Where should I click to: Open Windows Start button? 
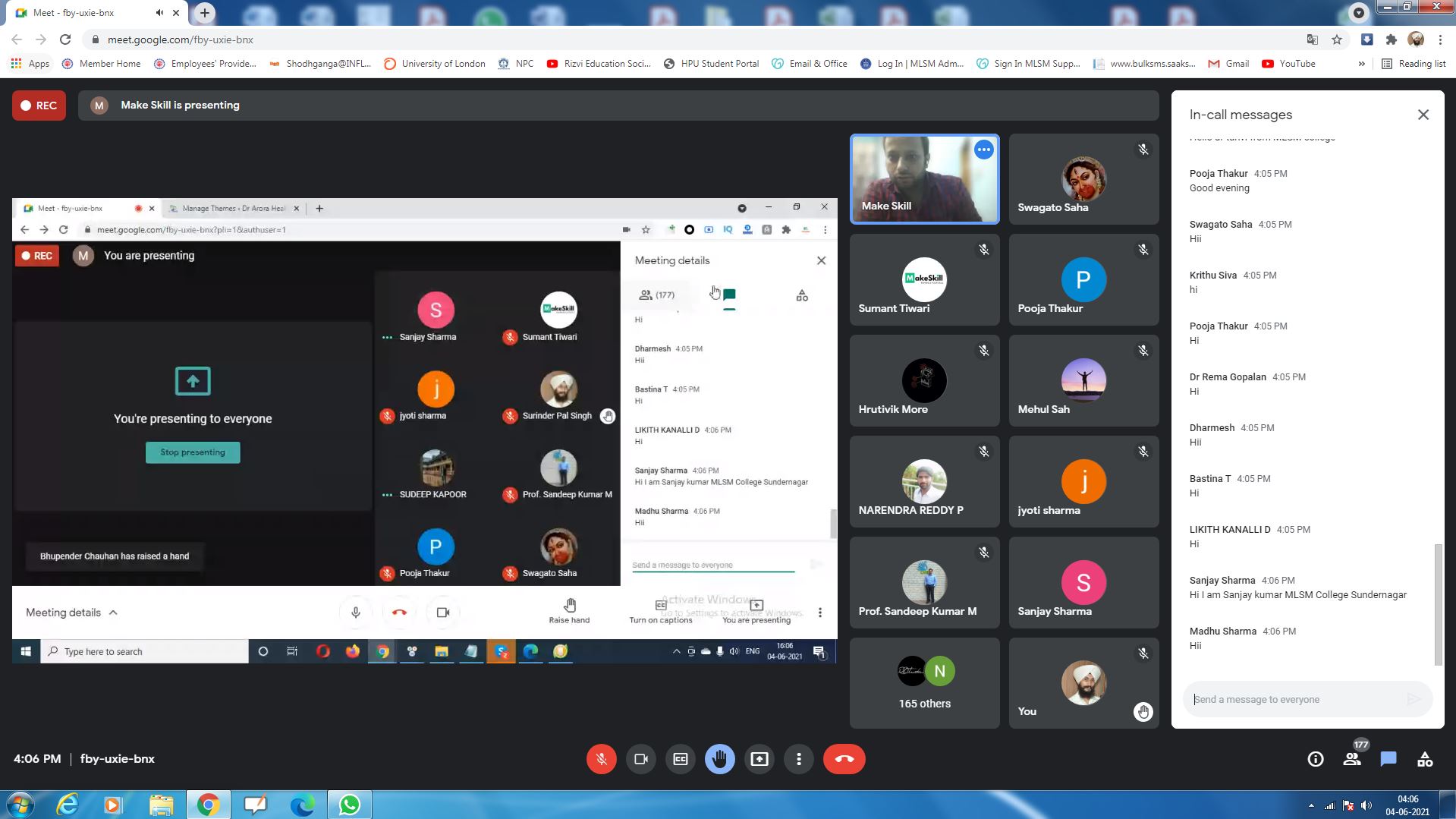pos(20,805)
